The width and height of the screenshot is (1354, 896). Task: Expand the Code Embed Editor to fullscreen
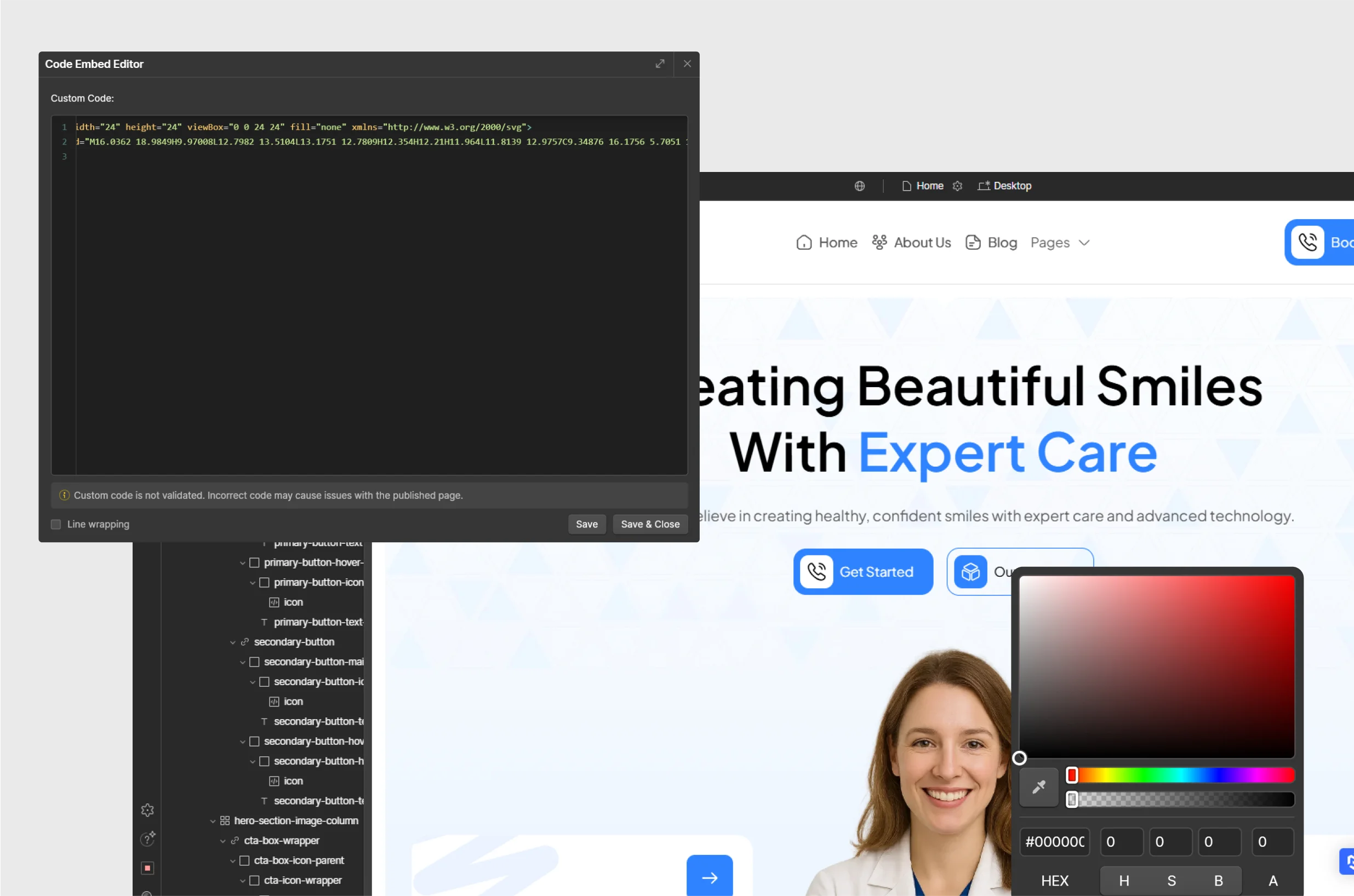(x=660, y=64)
